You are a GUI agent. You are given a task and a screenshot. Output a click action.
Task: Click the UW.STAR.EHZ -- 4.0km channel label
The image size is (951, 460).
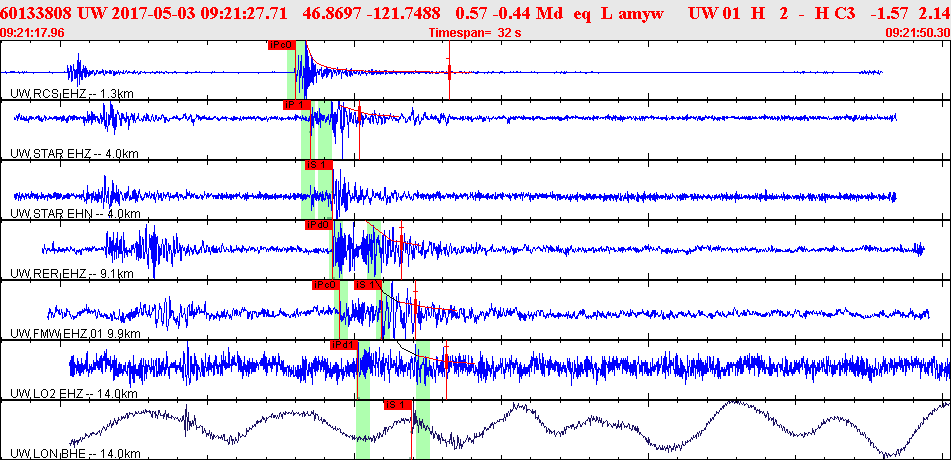click(74, 154)
